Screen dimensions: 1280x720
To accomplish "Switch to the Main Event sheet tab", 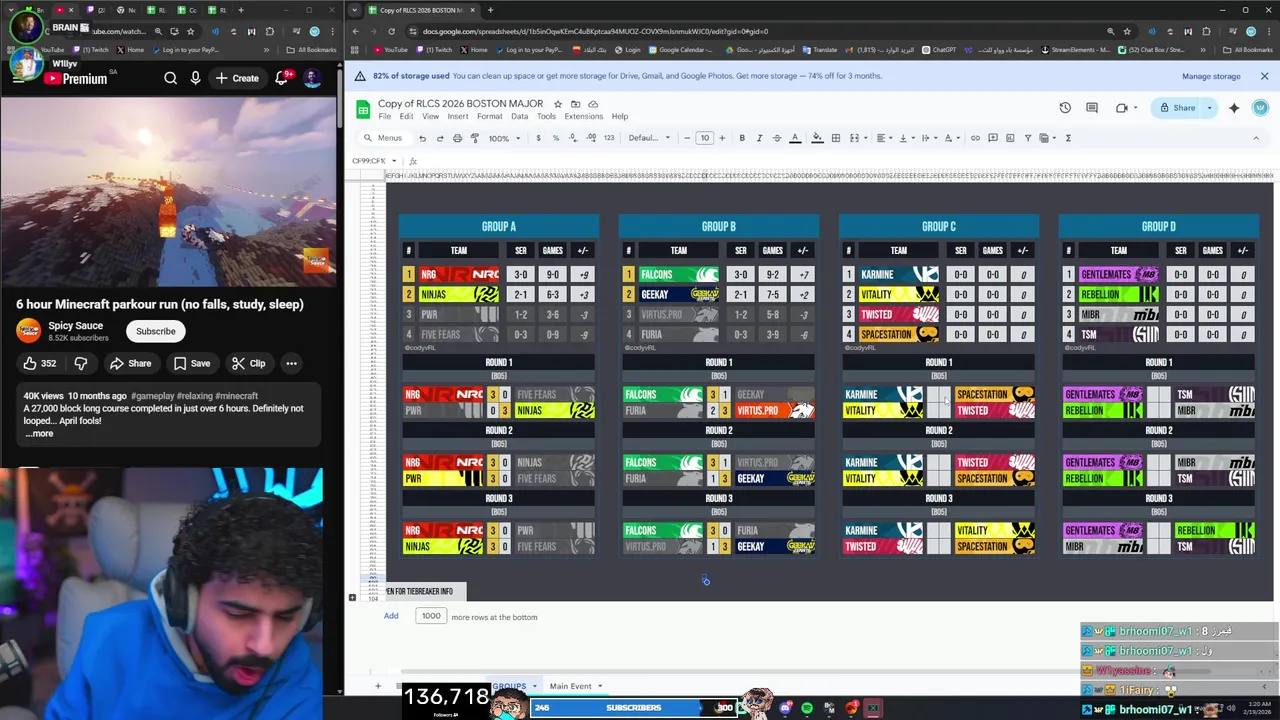I will 570,686.
